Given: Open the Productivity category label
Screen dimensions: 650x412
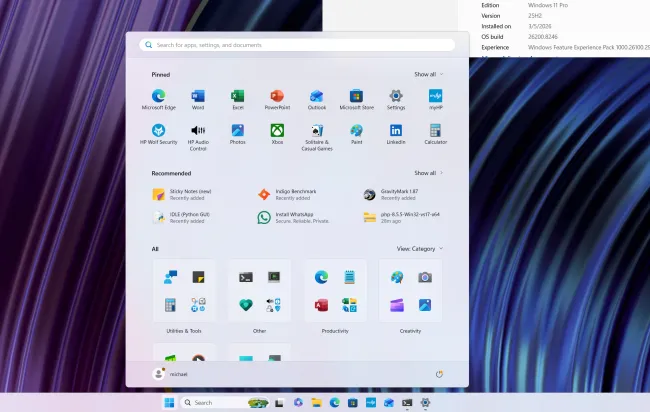Looking at the screenshot, I should [x=335, y=331].
